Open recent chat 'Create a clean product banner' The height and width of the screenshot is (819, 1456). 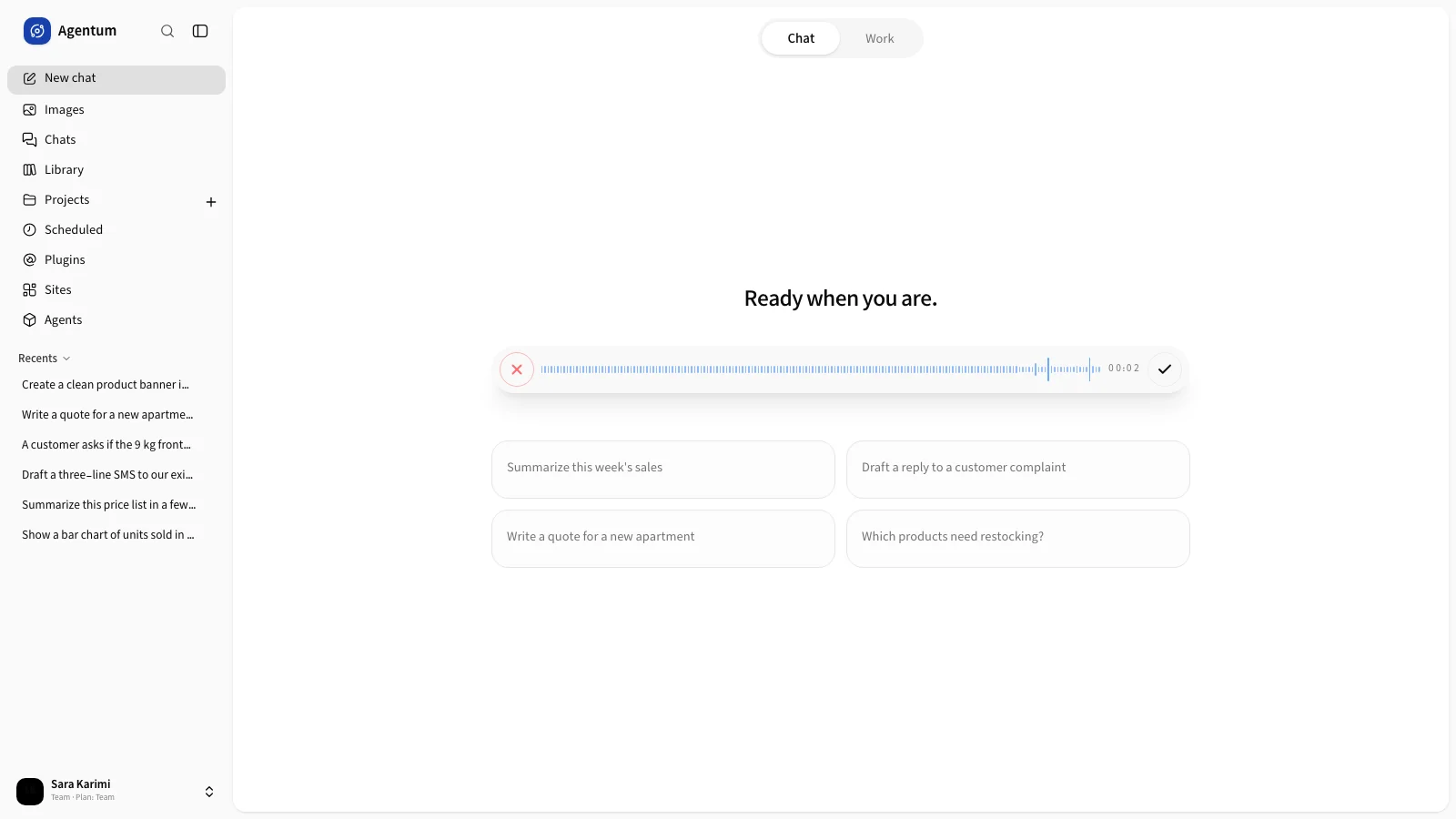click(x=116, y=385)
